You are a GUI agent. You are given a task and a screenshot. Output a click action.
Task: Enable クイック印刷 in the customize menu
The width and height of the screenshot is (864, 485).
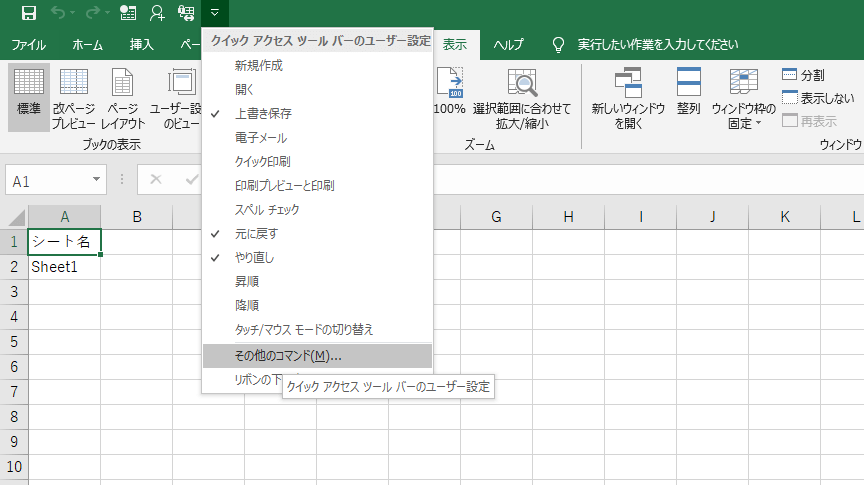[317, 161]
